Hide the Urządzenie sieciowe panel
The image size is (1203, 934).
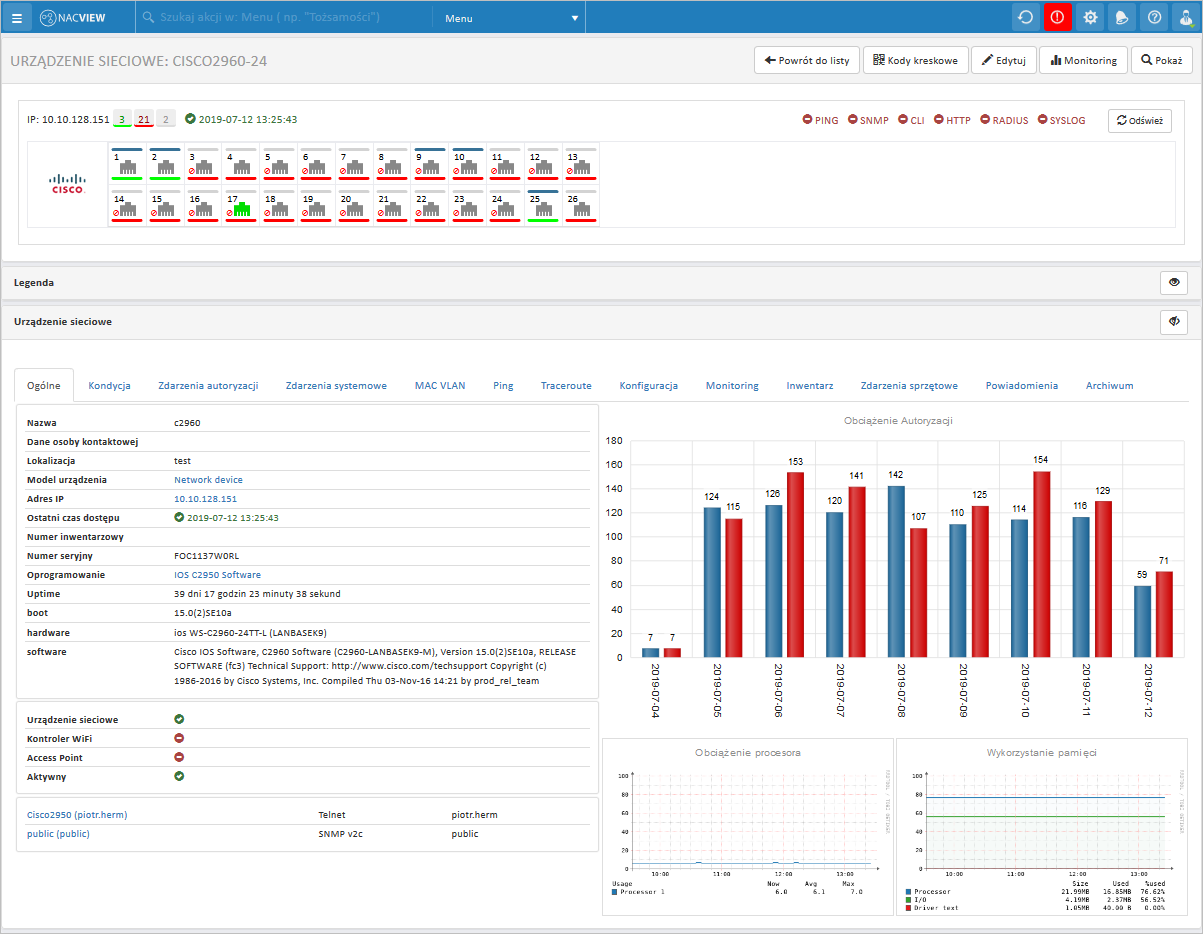1173,322
